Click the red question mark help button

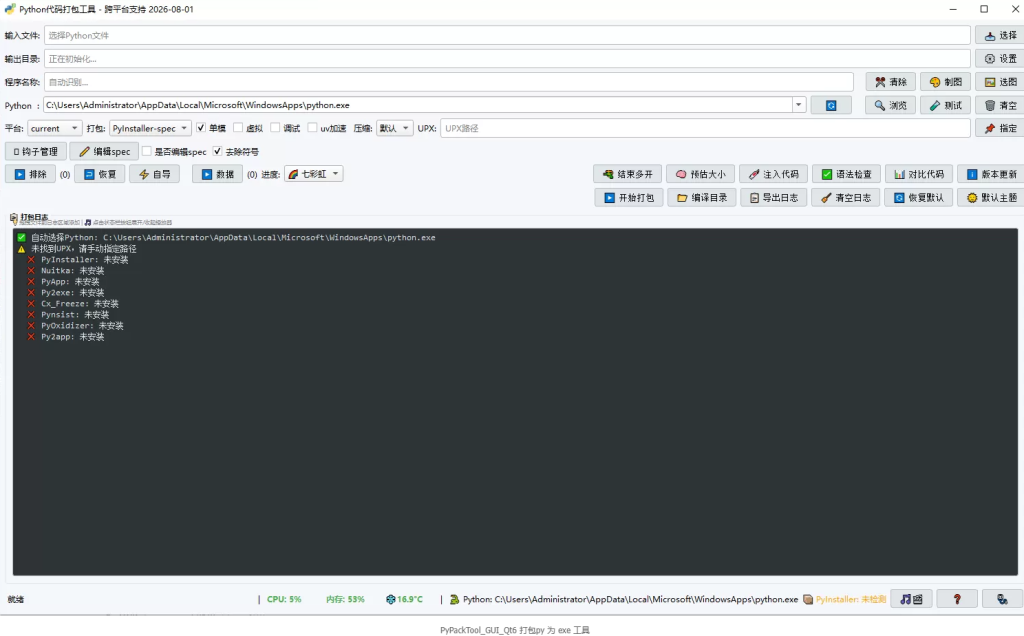pos(957,599)
